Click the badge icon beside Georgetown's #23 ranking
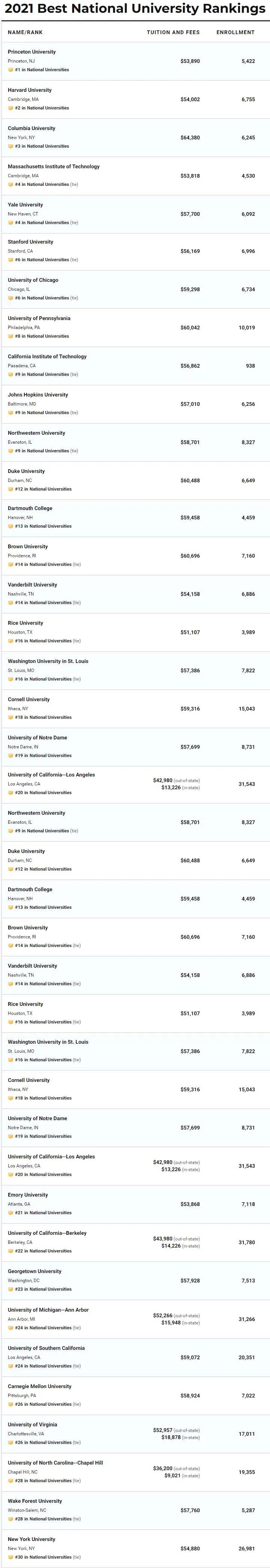 (x=10, y=1289)
